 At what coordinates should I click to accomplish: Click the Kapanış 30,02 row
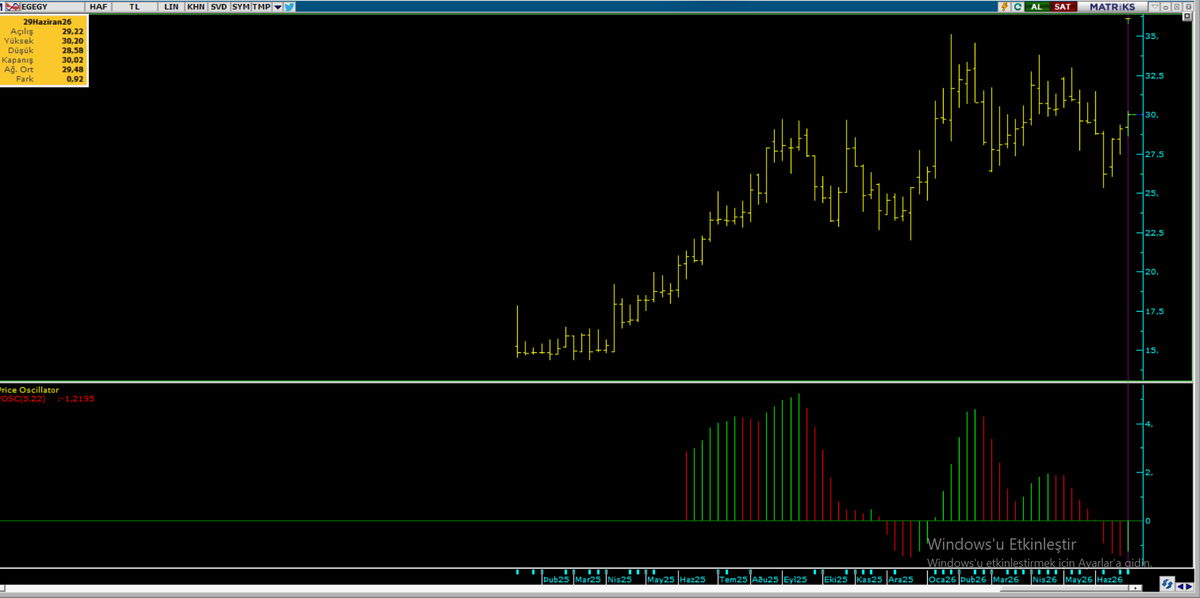click(x=44, y=60)
